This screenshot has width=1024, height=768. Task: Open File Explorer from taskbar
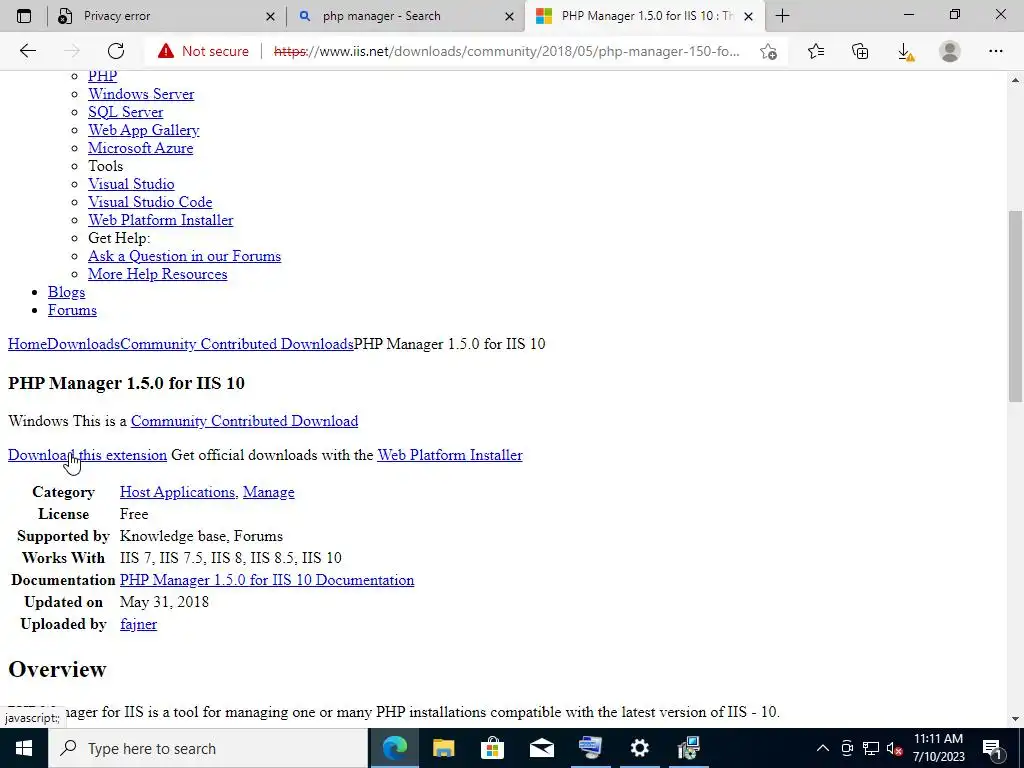click(443, 748)
